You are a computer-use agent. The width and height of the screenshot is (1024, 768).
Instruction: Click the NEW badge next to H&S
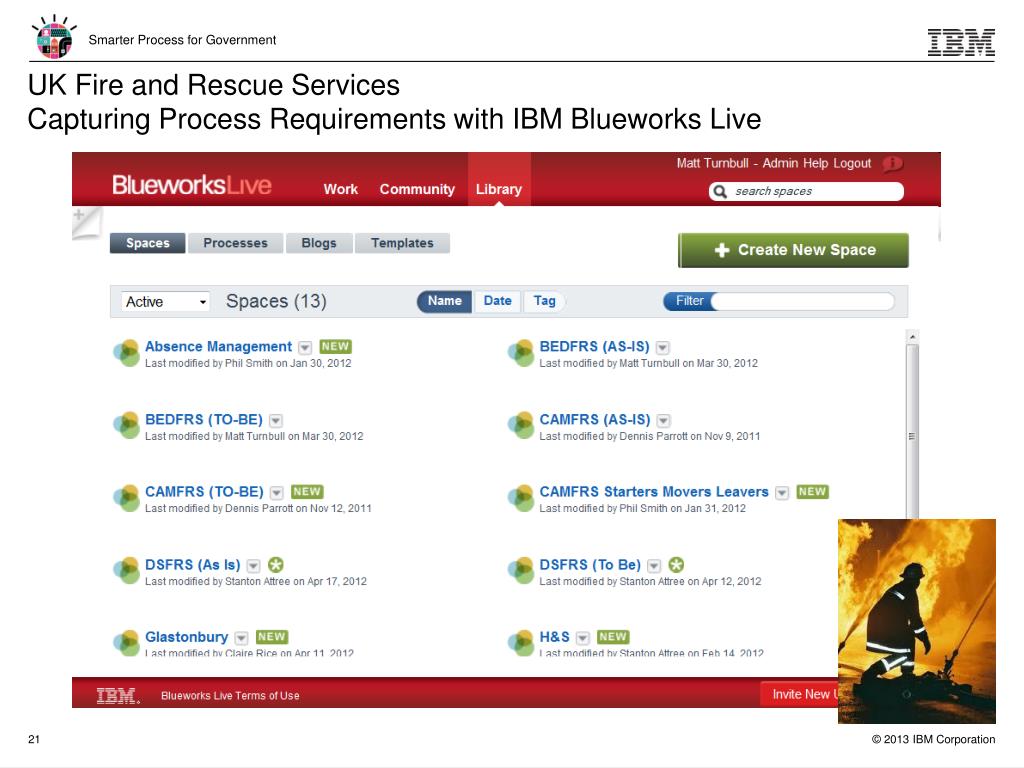(x=613, y=637)
